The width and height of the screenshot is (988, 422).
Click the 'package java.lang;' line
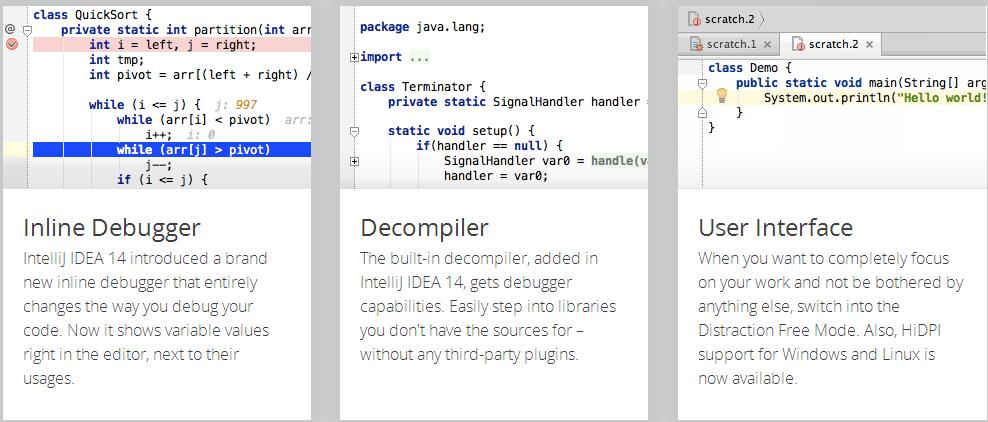tap(423, 27)
